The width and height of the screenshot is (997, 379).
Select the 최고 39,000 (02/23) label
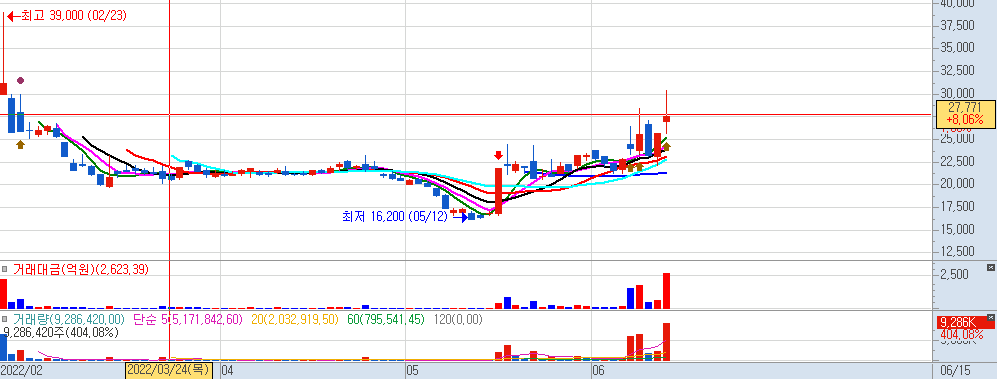tap(74, 15)
